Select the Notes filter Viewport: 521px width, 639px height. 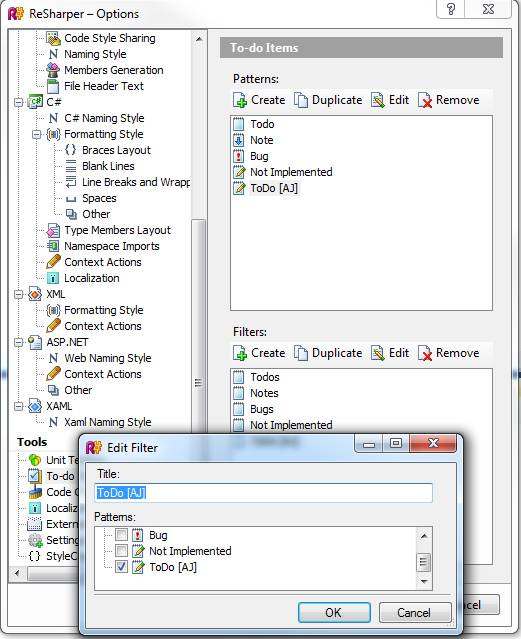(x=256, y=393)
